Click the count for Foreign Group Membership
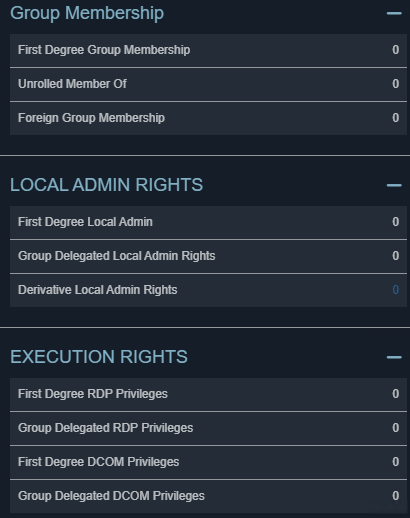Viewport: 410px width, 518px height. pos(396,118)
